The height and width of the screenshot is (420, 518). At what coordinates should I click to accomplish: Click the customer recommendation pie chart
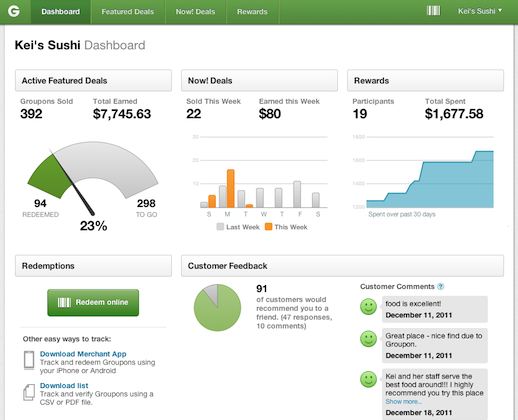pyautogui.click(x=217, y=308)
